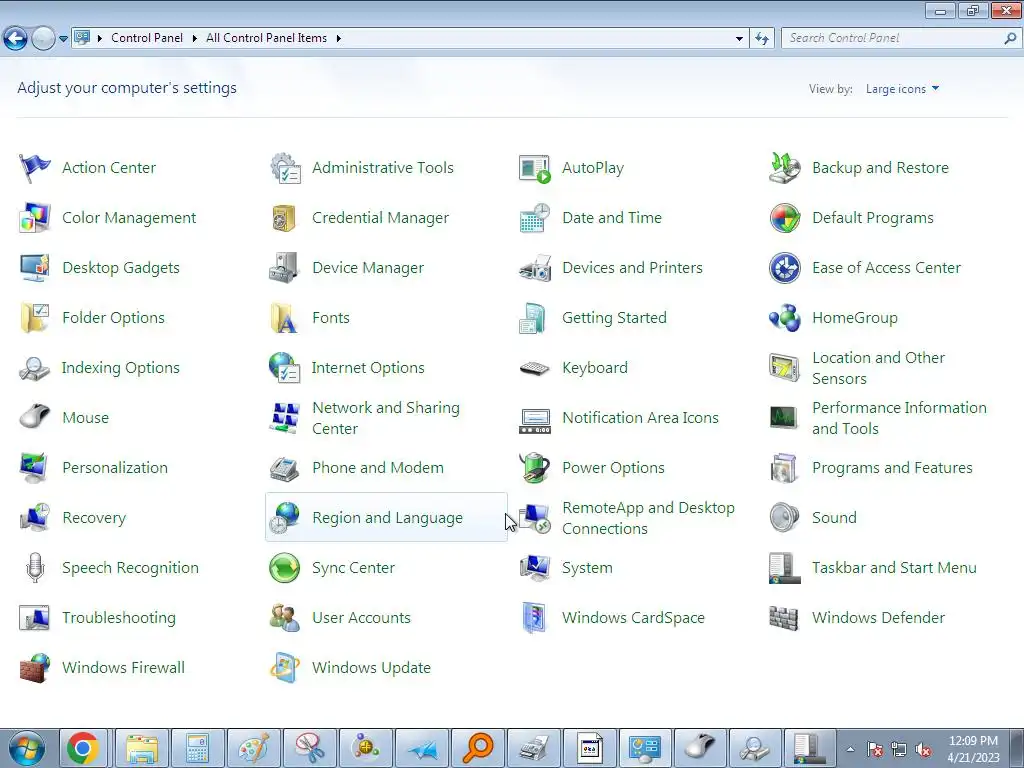Screen dimensions: 1024x768
Task: Open the Devices and Printers icon
Action: pos(534,268)
